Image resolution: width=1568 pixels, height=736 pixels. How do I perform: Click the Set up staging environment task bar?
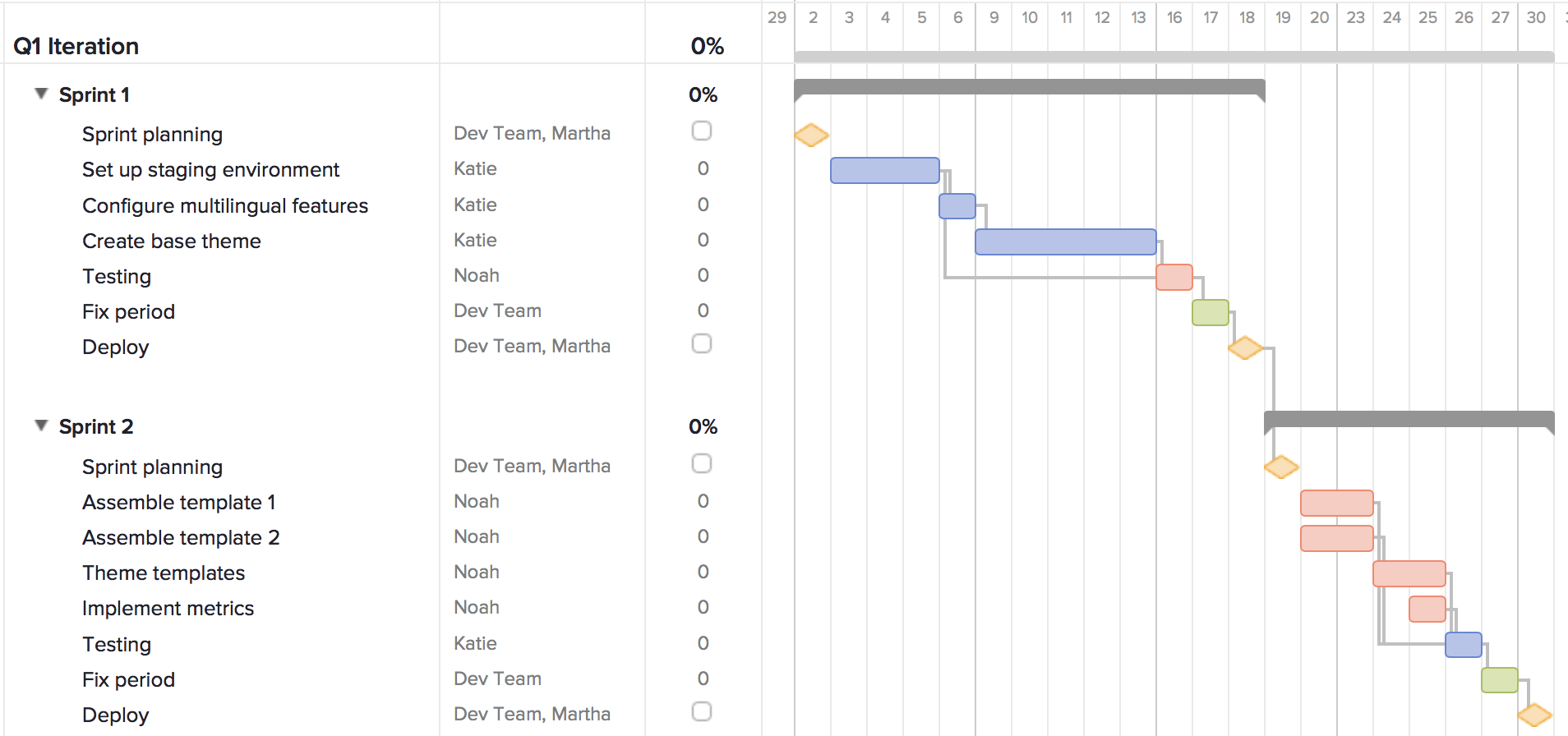[x=884, y=170]
